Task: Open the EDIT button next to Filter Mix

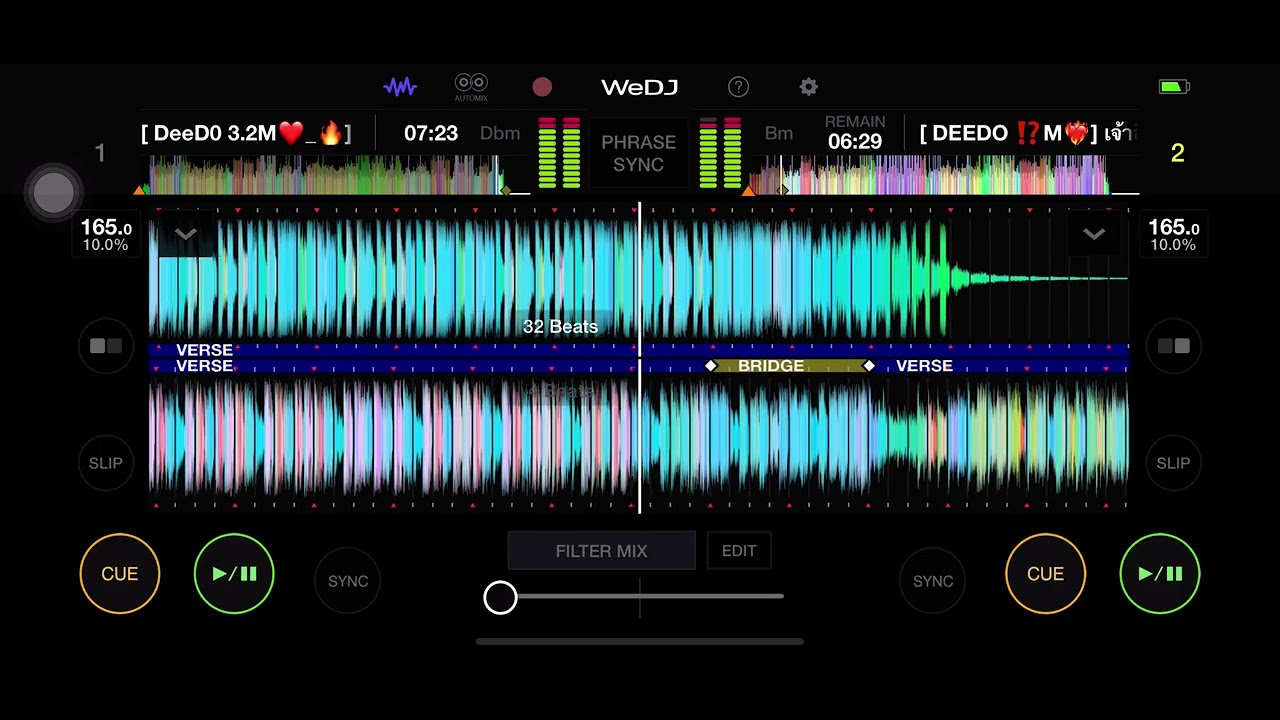Action: tap(739, 551)
